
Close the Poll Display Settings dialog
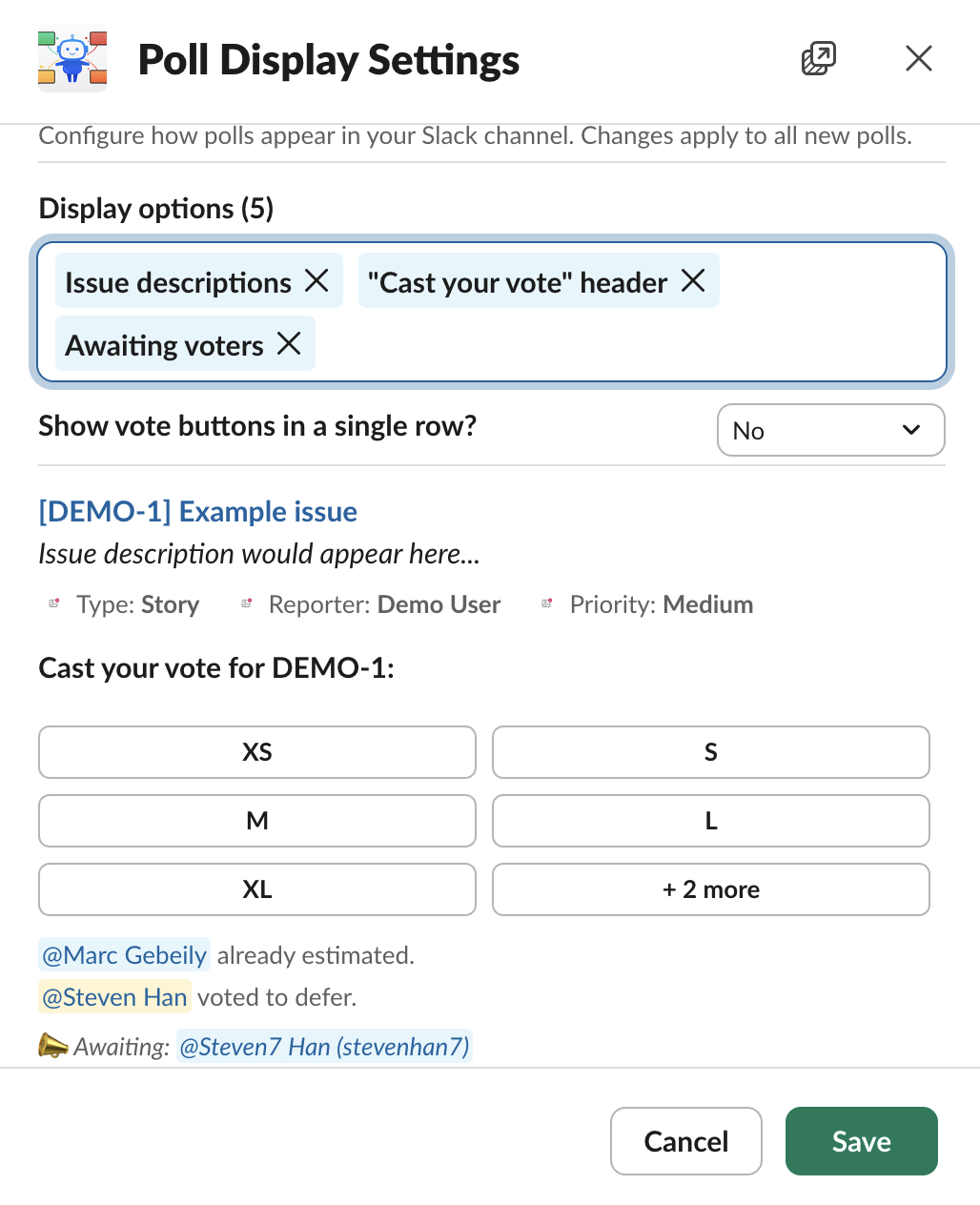(x=918, y=59)
